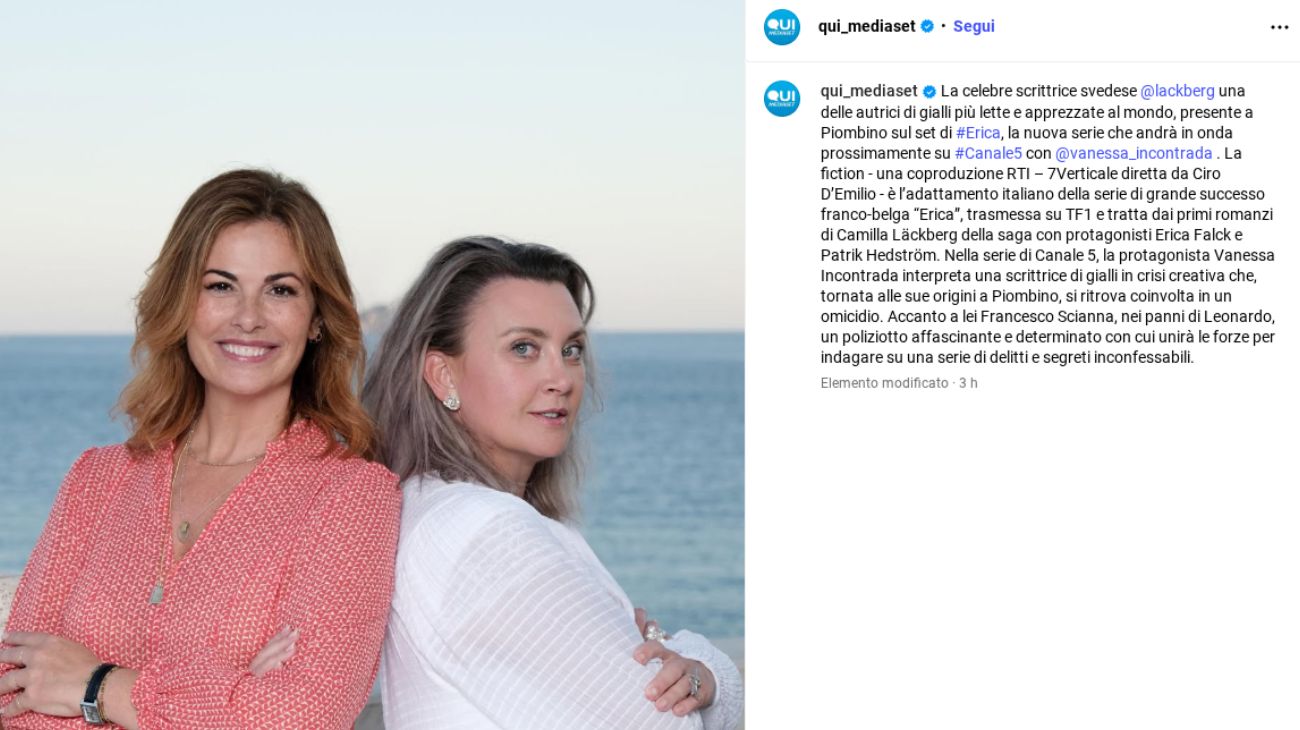Viewport: 1300px width, 730px height.
Task: Click the verified badge in the header
Action: click(927, 27)
